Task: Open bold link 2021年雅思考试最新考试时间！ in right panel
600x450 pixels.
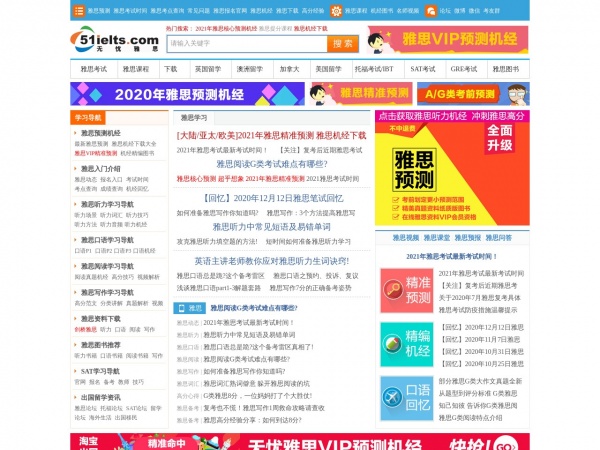Action: tap(452, 257)
